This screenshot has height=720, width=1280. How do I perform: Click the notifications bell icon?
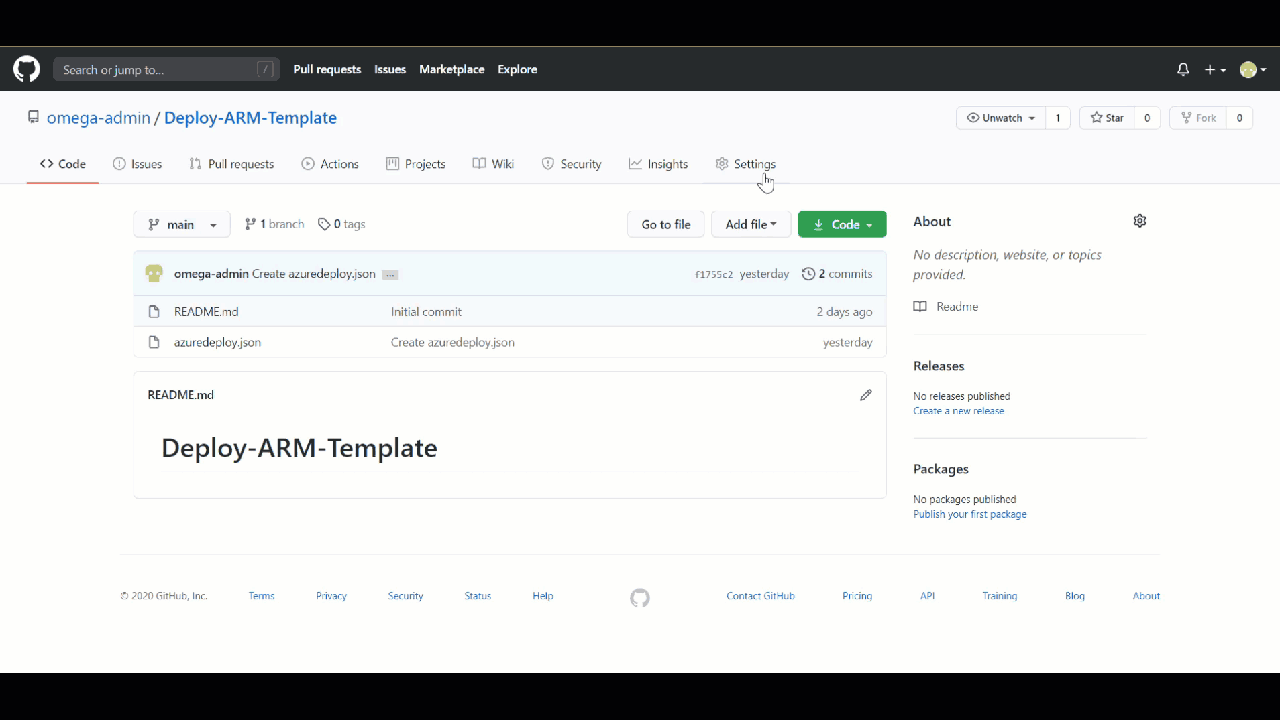pos(1183,69)
